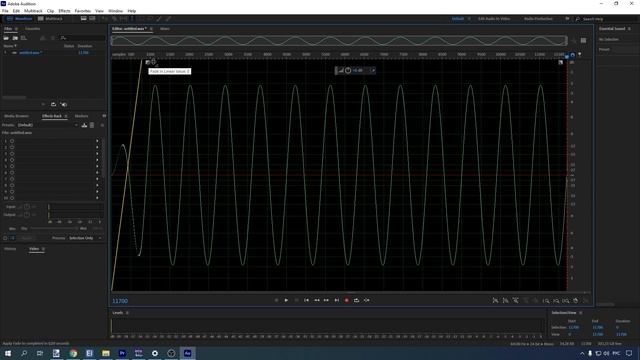Image resolution: width=640 pixels, height=360 pixels.
Task: Click the Fade In handle icon
Action: 148,62
